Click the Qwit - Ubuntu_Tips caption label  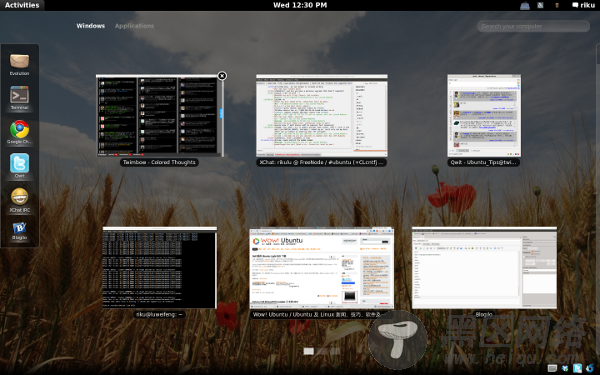(x=484, y=162)
